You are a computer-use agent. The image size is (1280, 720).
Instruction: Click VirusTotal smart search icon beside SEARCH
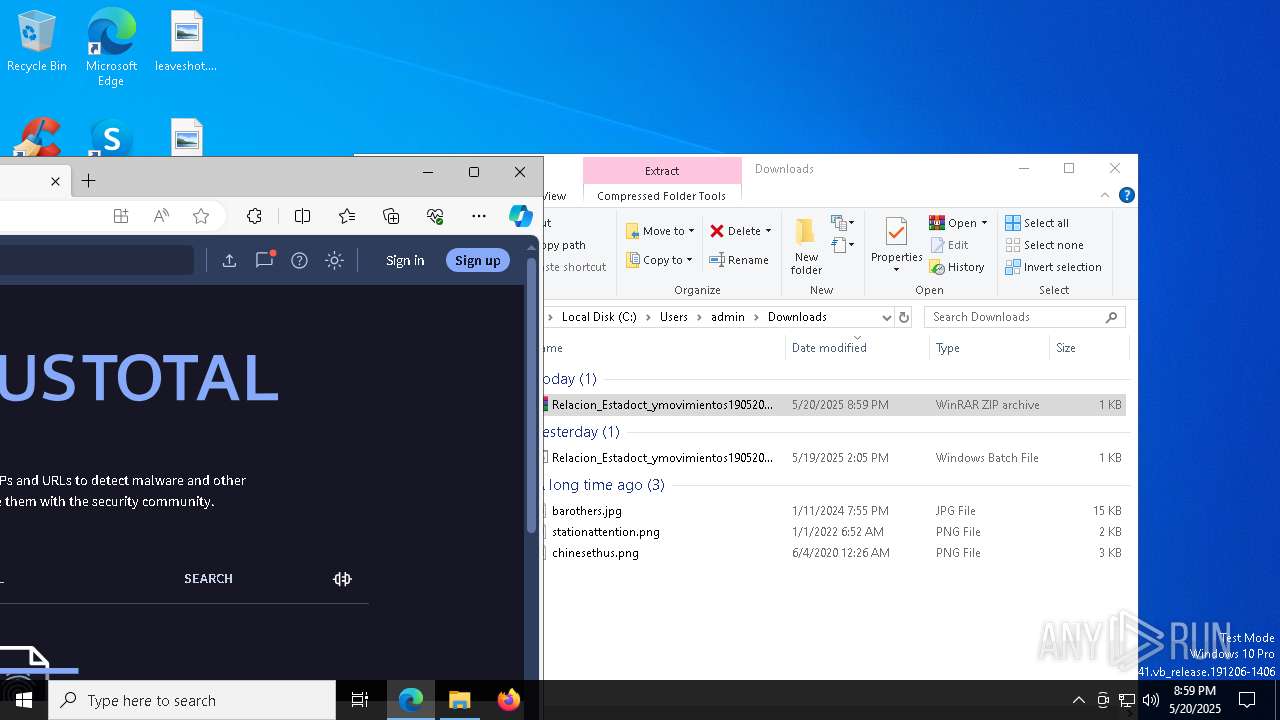pos(342,579)
